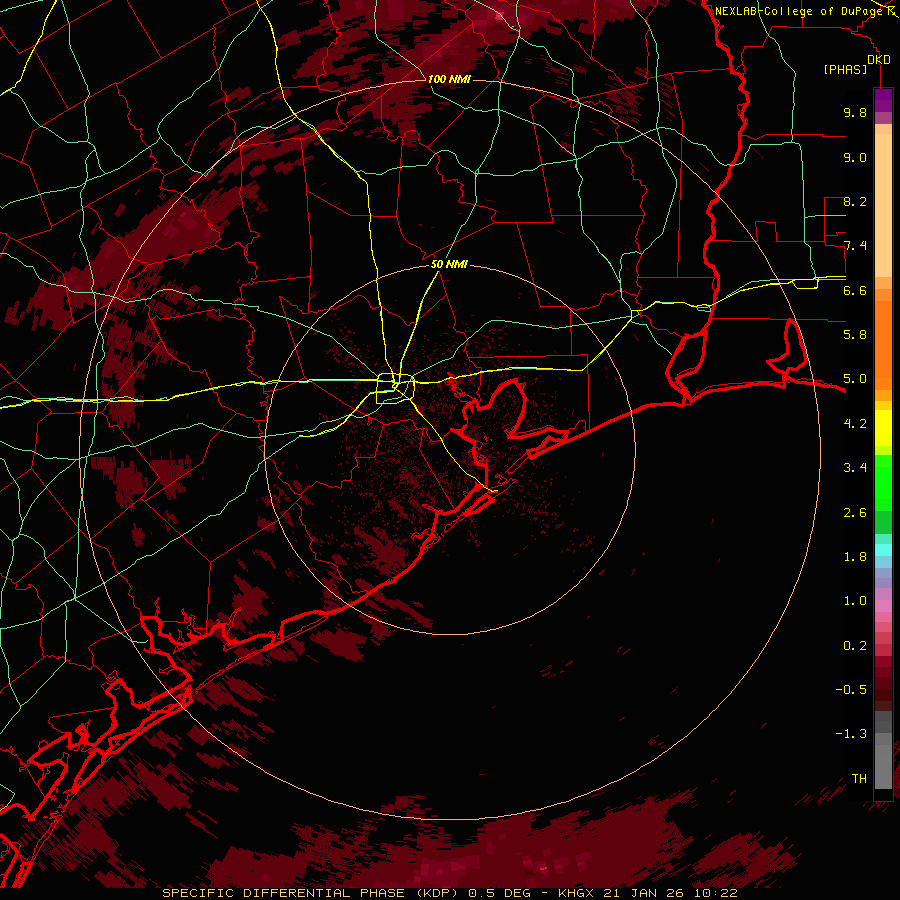This screenshot has height=900, width=900.
Task: Click the 0.2 scale value
Action: click(x=855, y=646)
